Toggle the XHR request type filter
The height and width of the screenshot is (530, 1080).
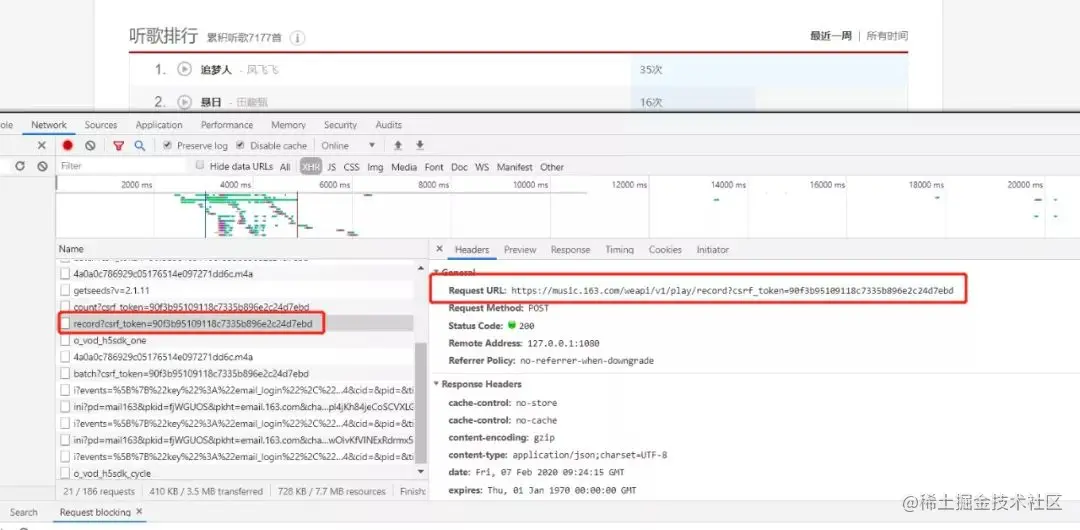pos(311,167)
